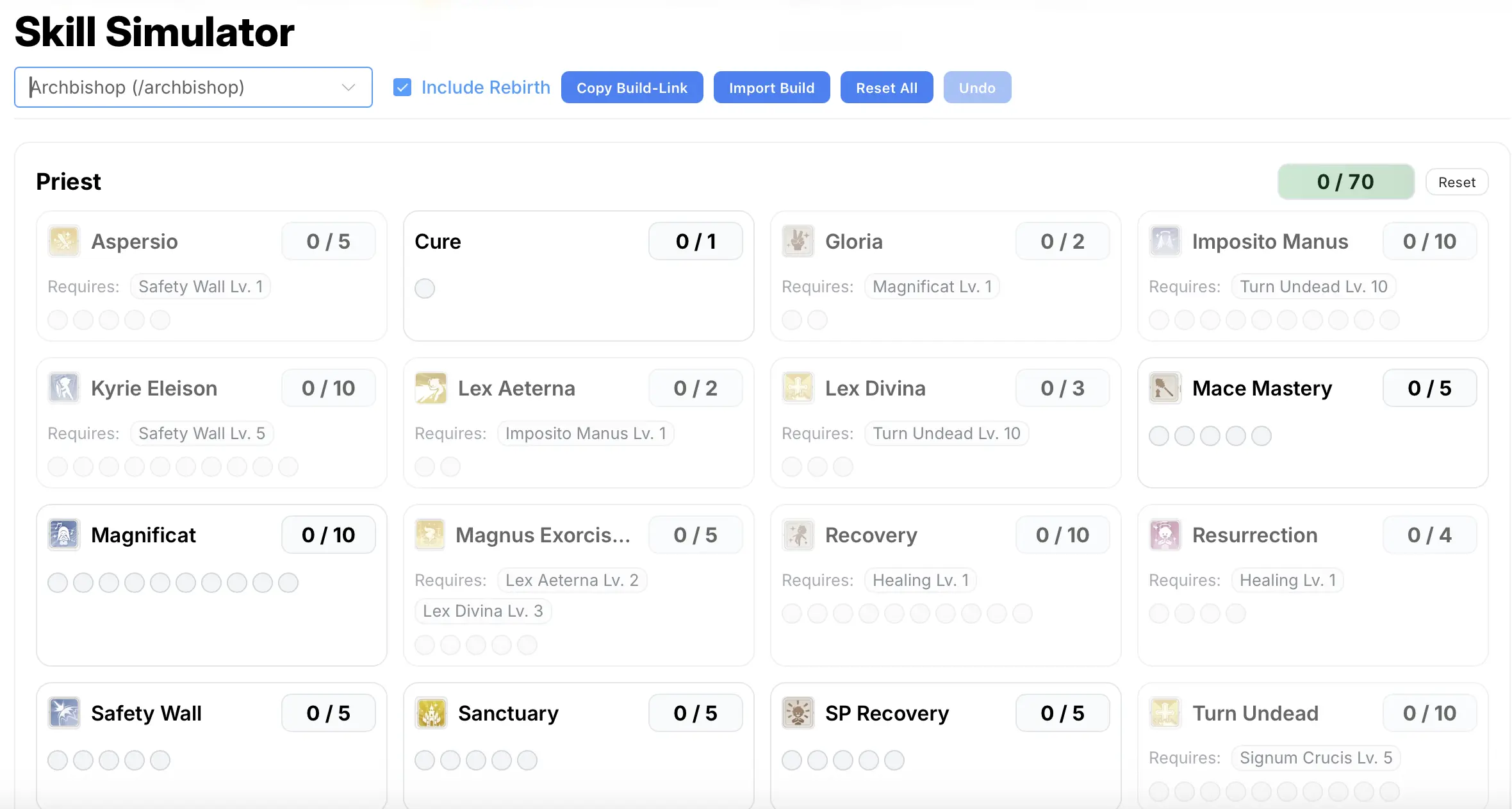Set Cure to level one circle

(425, 288)
